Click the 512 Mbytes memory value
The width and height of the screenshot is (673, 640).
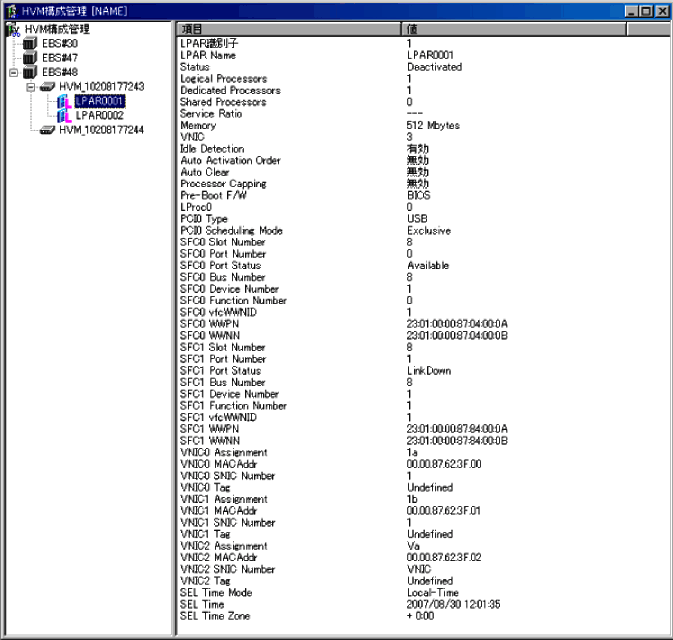433,125
